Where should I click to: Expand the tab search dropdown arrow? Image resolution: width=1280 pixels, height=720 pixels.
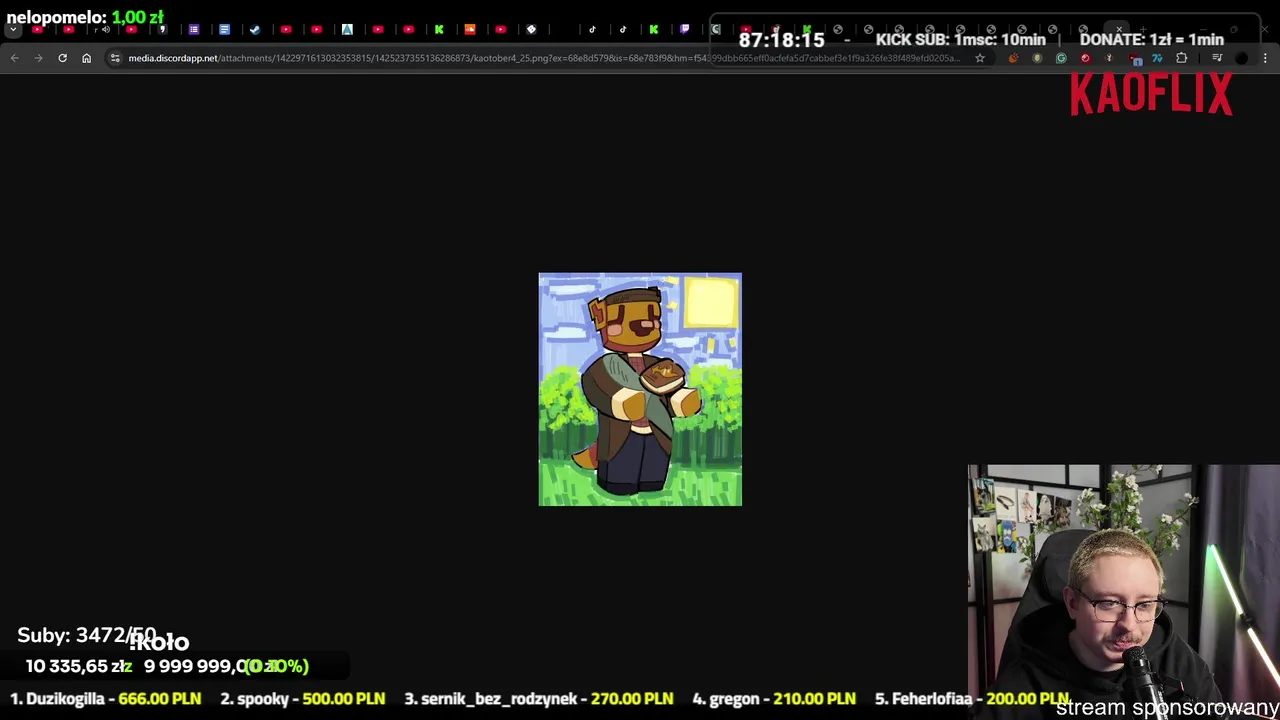point(13,29)
